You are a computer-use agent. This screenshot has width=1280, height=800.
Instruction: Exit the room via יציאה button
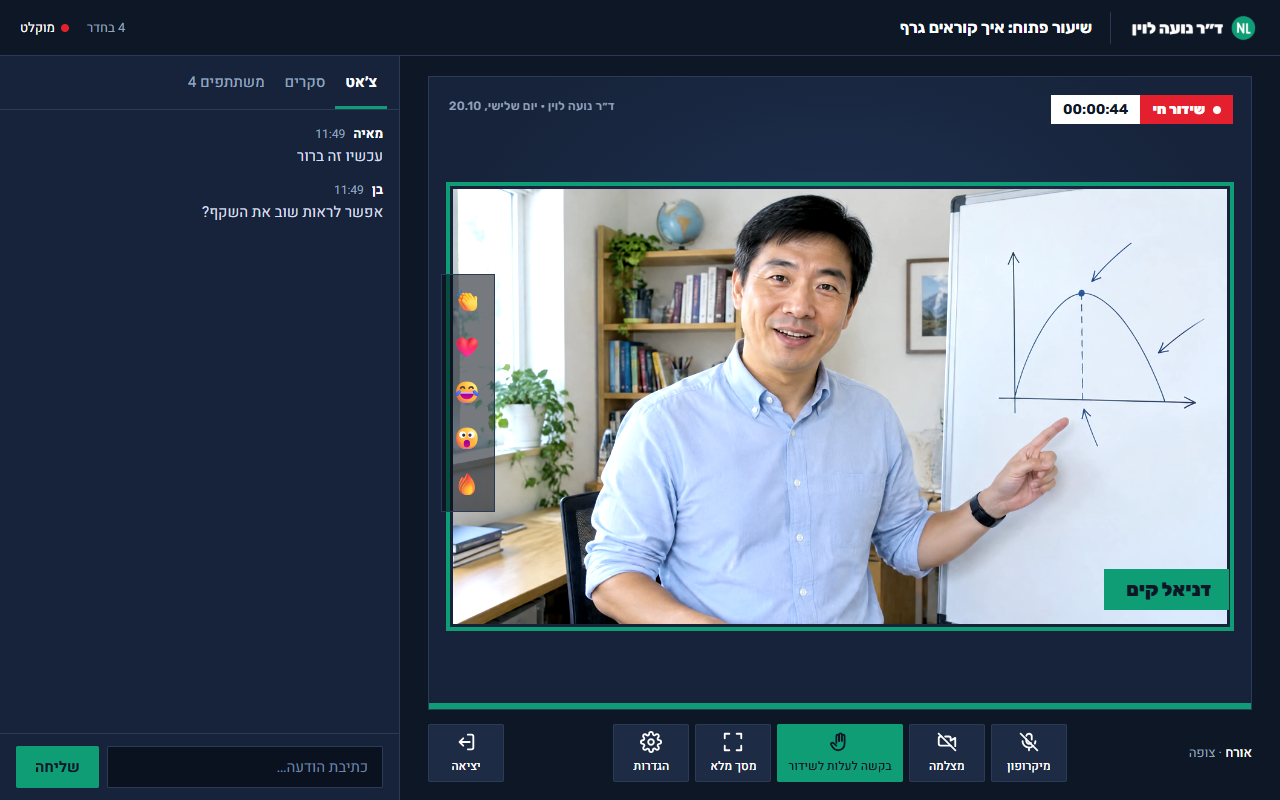pos(466,753)
